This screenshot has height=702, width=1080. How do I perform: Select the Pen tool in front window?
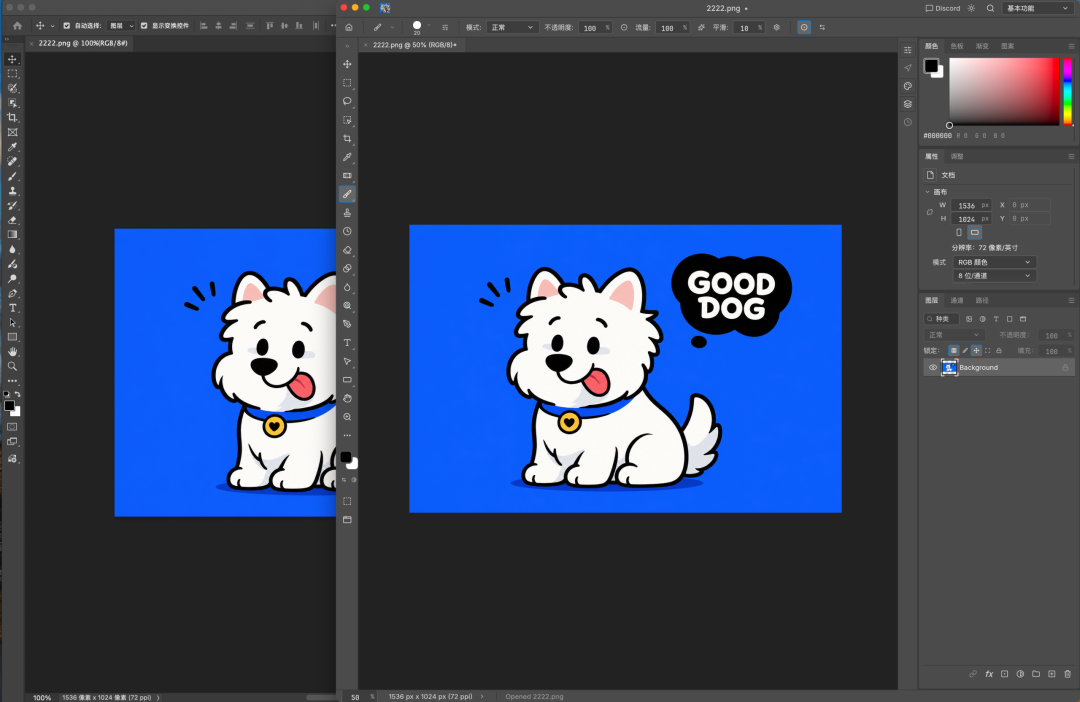[347, 324]
